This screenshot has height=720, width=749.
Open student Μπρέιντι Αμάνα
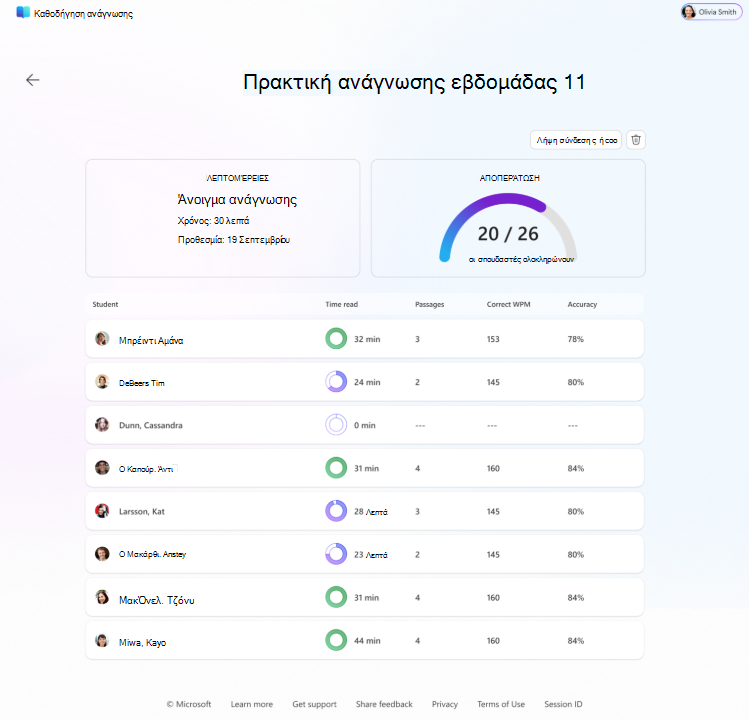point(151,340)
